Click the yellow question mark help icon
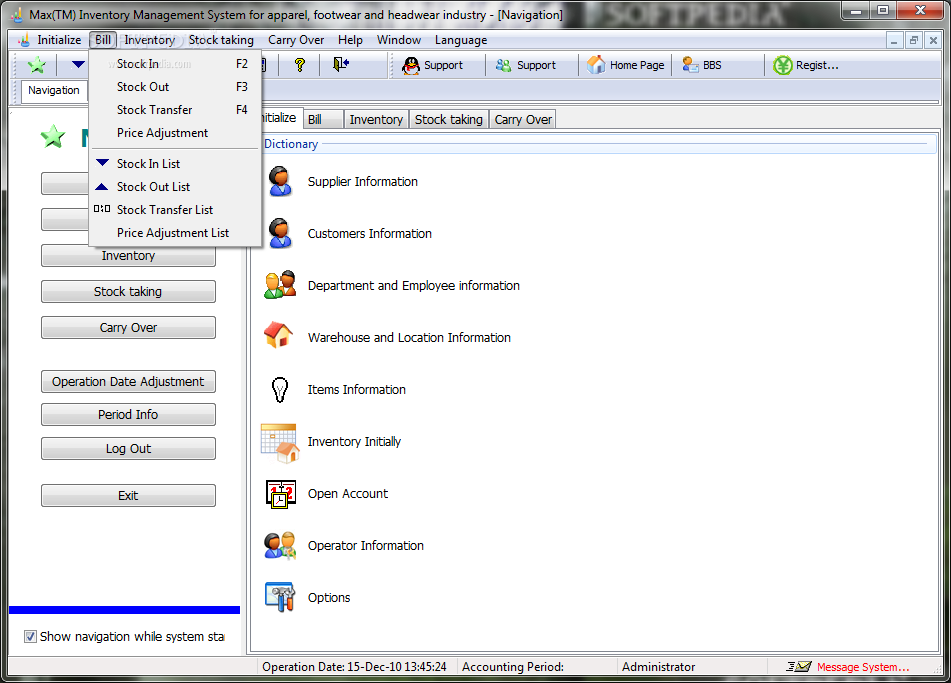Viewport: 951px width, 683px height. pos(300,65)
